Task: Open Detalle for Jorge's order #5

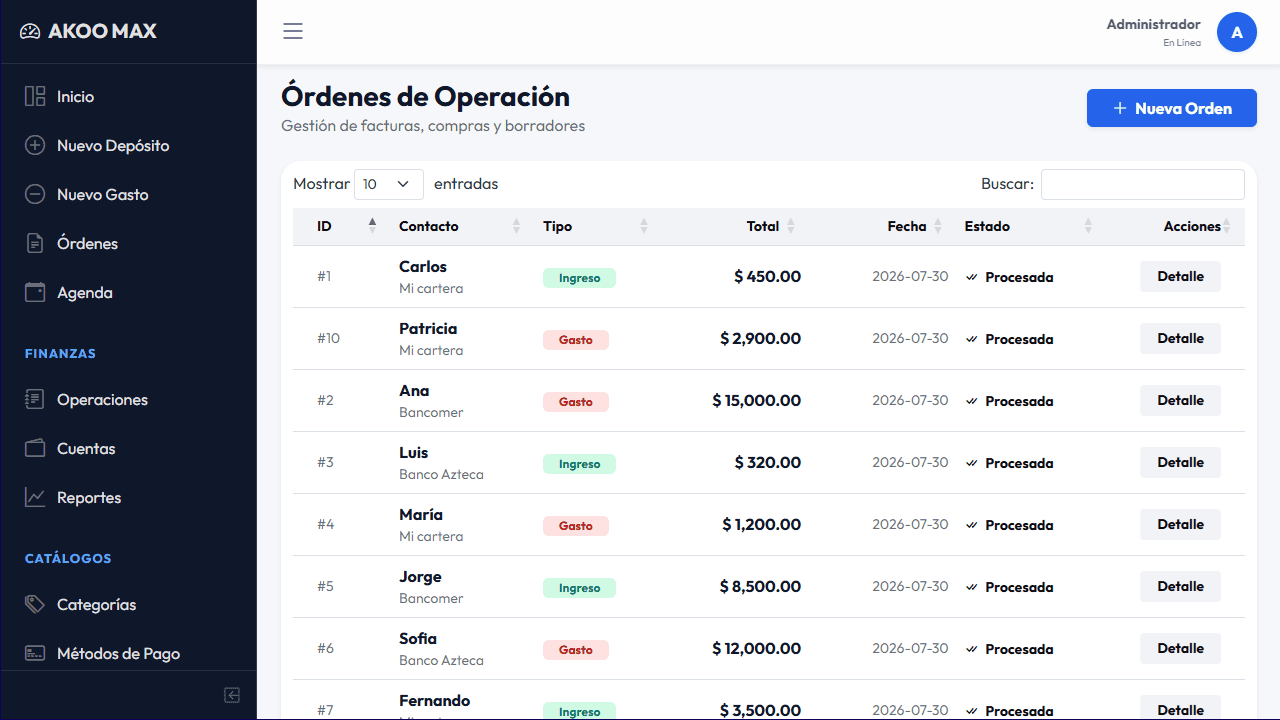Action: coord(1180,586)
